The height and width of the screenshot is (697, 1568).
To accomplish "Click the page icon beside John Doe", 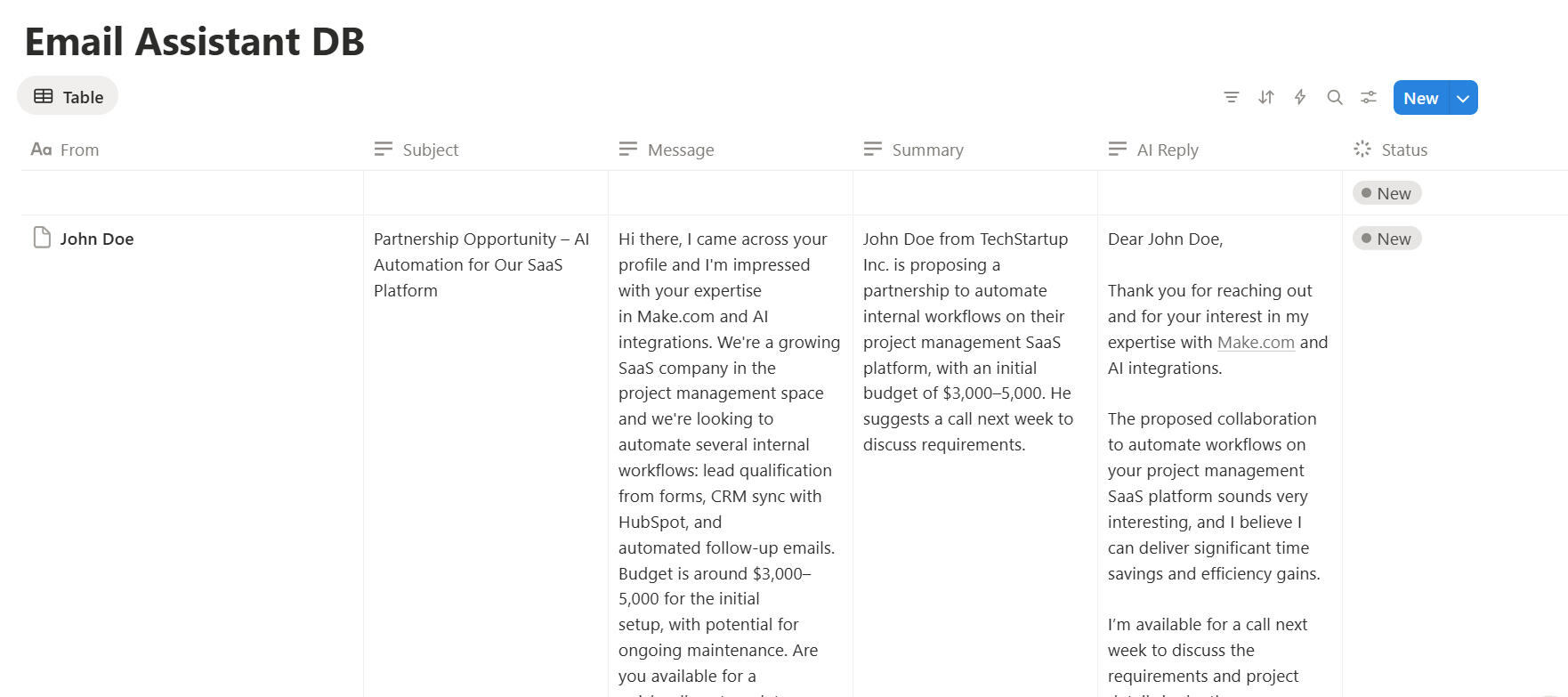I will click(x=42, y=238).
